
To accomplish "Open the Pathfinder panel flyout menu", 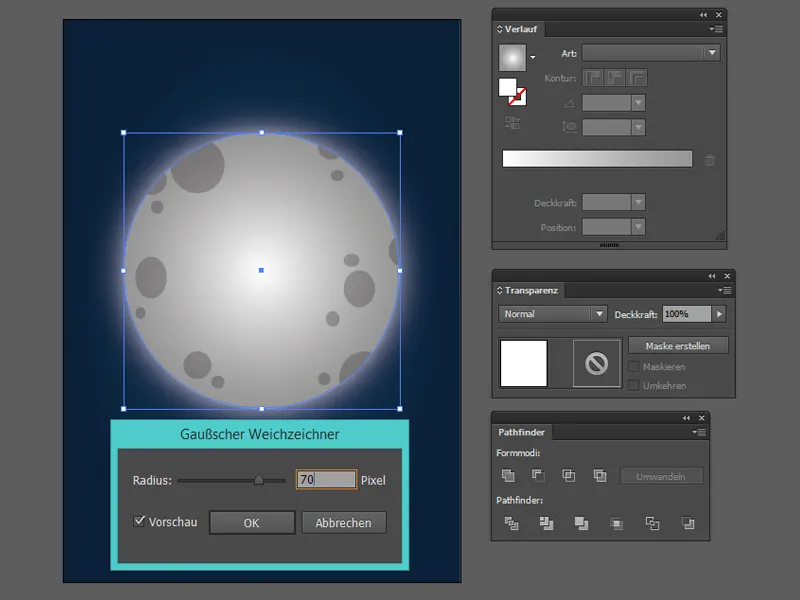I will coord(699,432).
